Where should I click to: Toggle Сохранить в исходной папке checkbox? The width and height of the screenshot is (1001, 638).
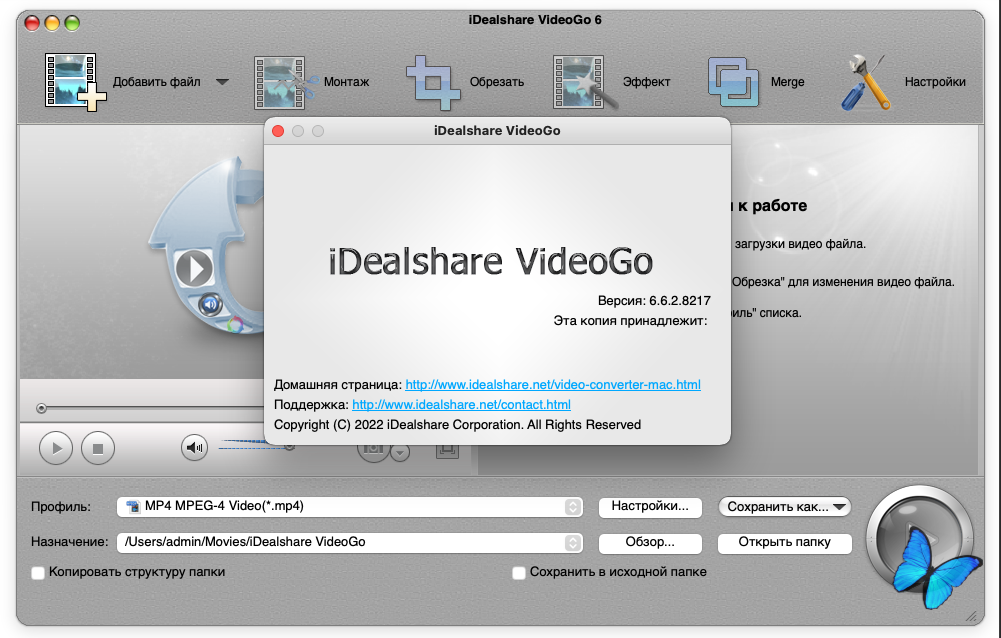[519, 573]
